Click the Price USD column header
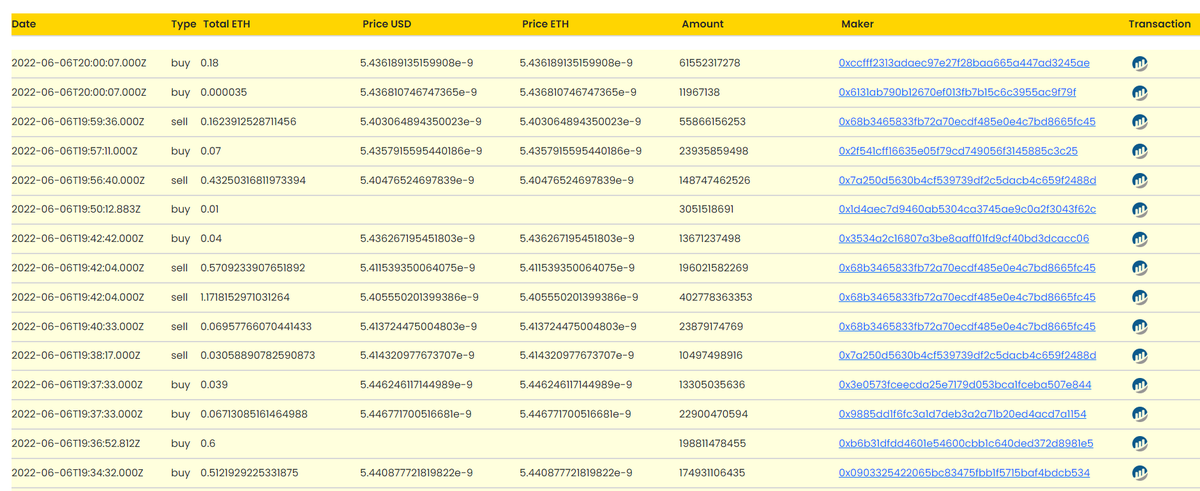Screen dimensions: 1200x491 point(389,24)
